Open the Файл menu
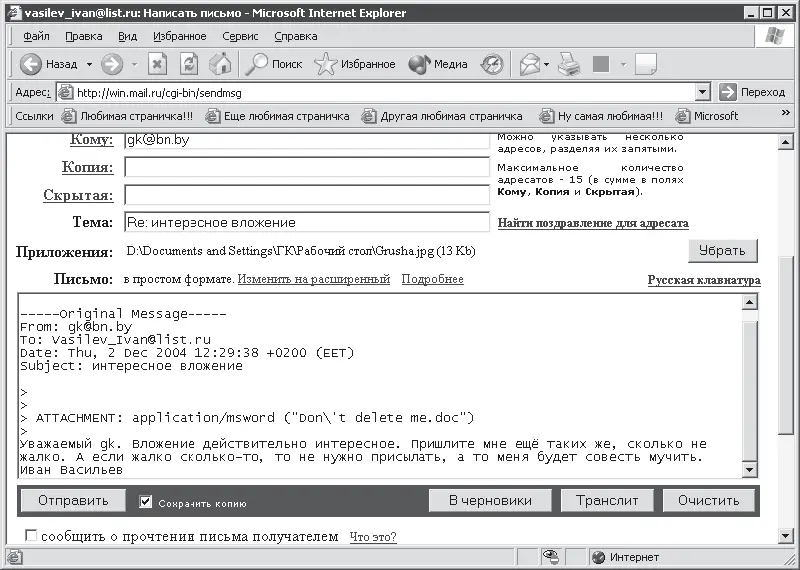Viewport: 800px width, 570px height. coord(36,36)
